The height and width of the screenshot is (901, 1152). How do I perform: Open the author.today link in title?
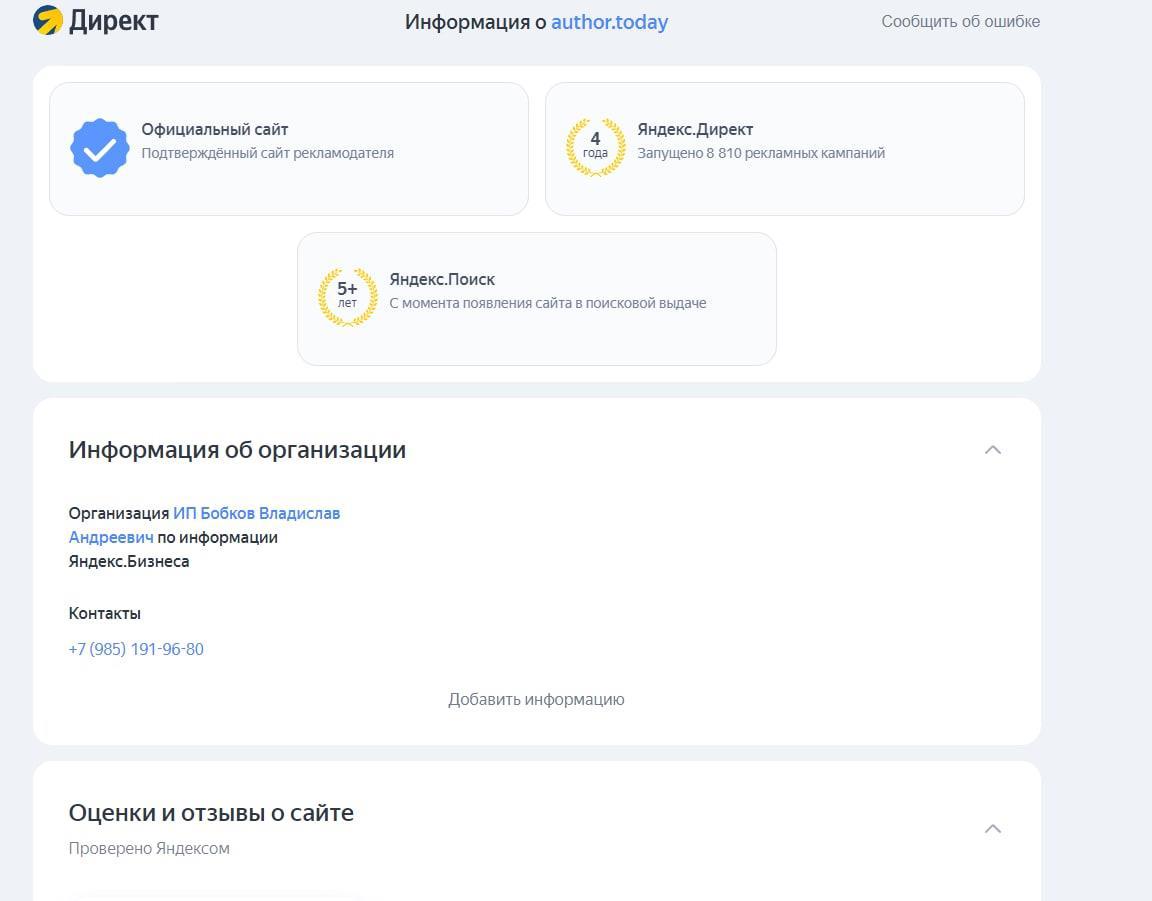coord(609,22)
